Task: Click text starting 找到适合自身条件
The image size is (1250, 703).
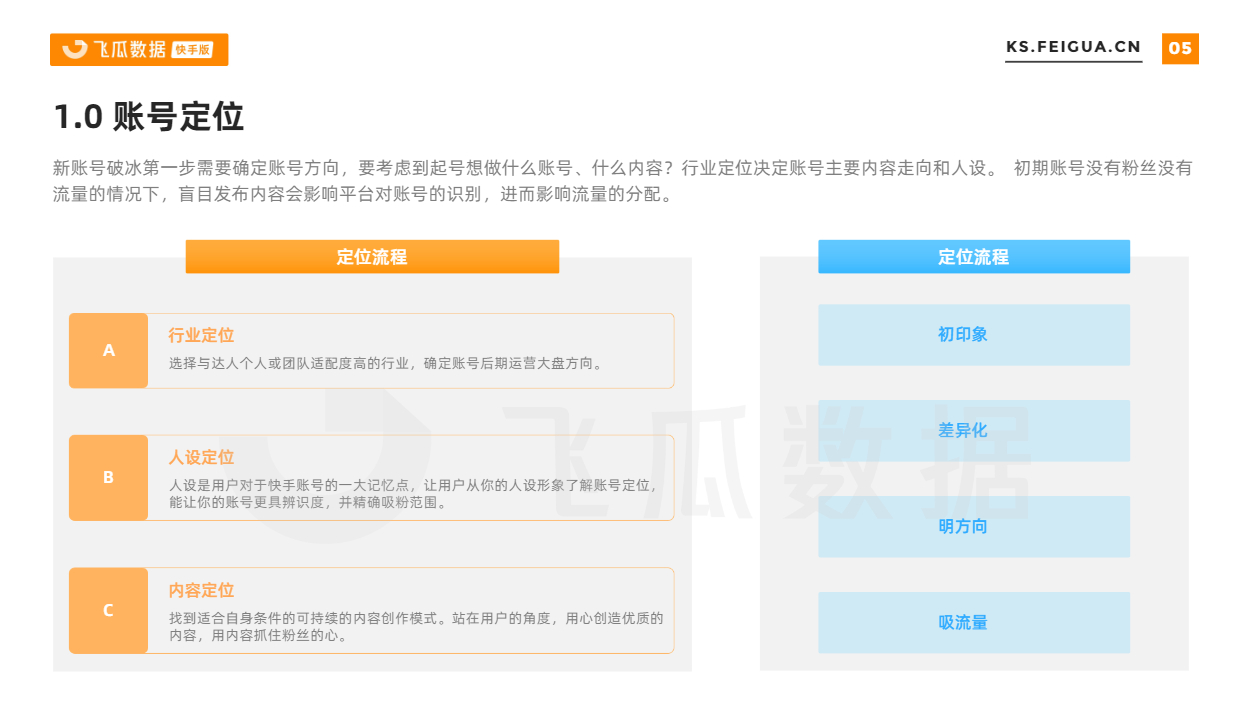Action: click(416, 627)
